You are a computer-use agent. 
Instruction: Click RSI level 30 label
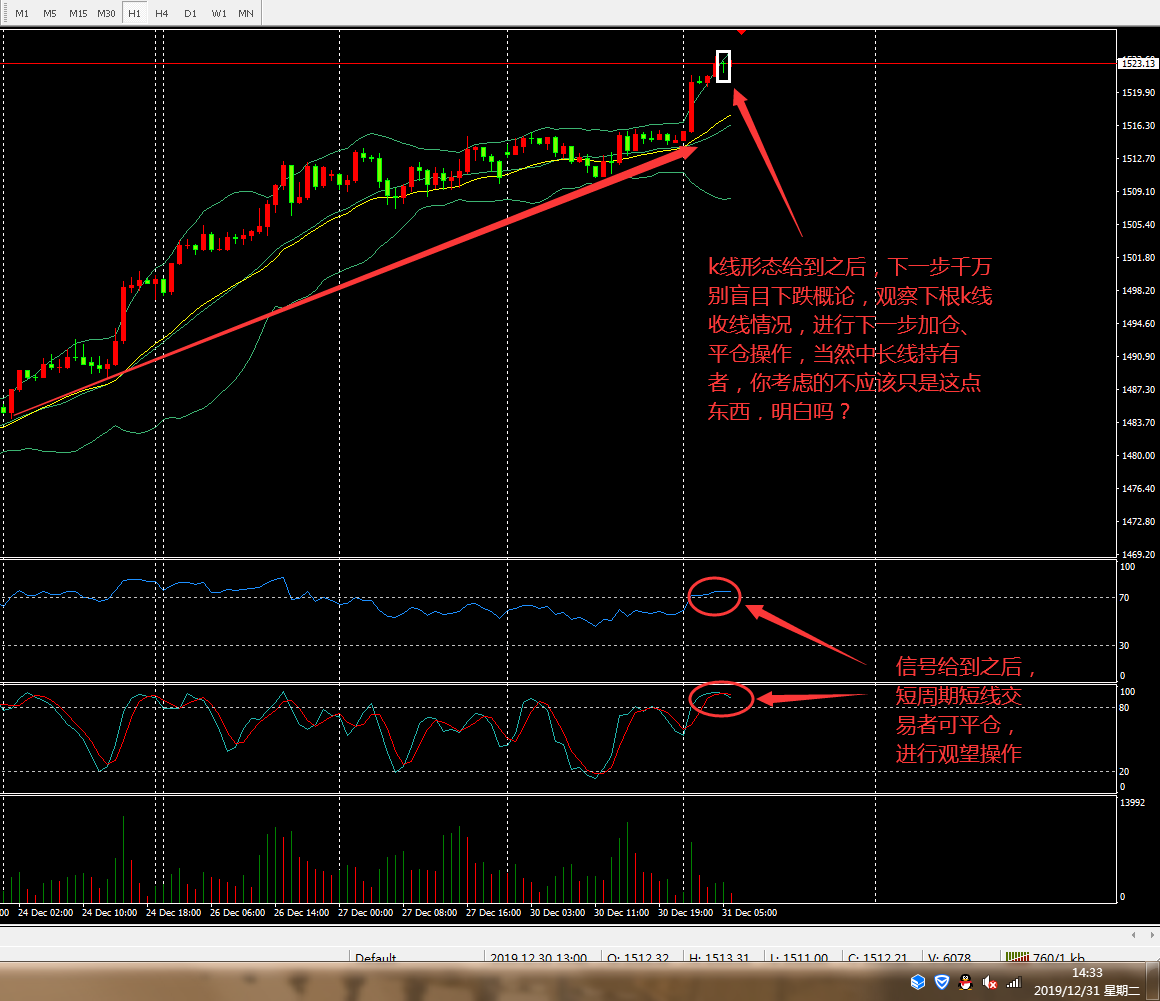click(x=1124, y=646)
